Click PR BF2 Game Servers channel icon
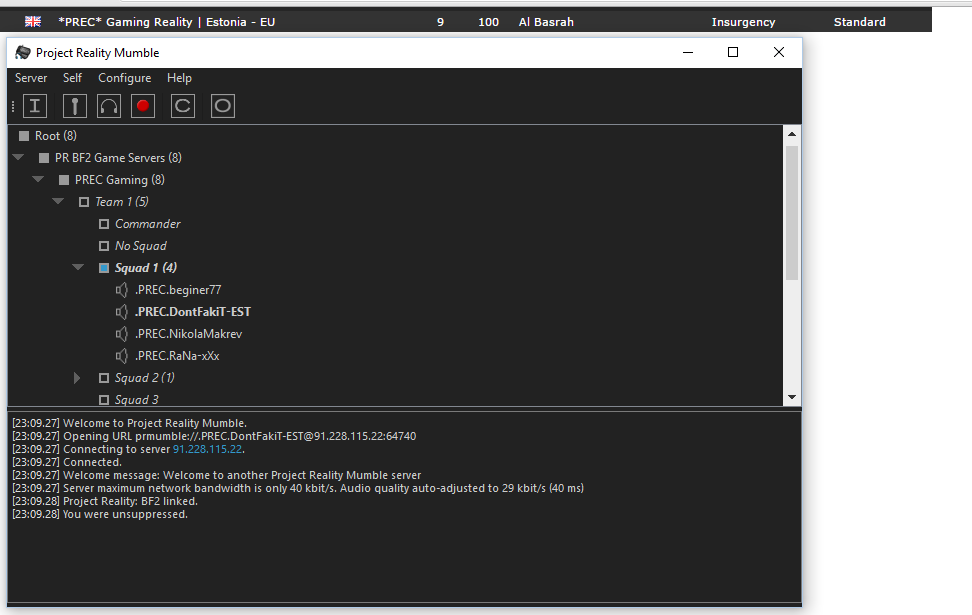972x615 pixels. pyautogui.click(x=44, y=158)
